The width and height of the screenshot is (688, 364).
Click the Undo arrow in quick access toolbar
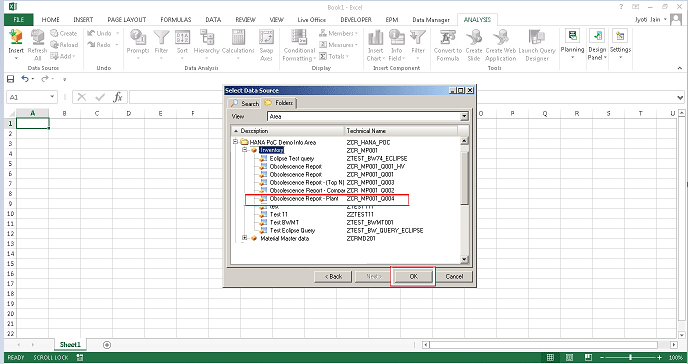click(25, 79)
